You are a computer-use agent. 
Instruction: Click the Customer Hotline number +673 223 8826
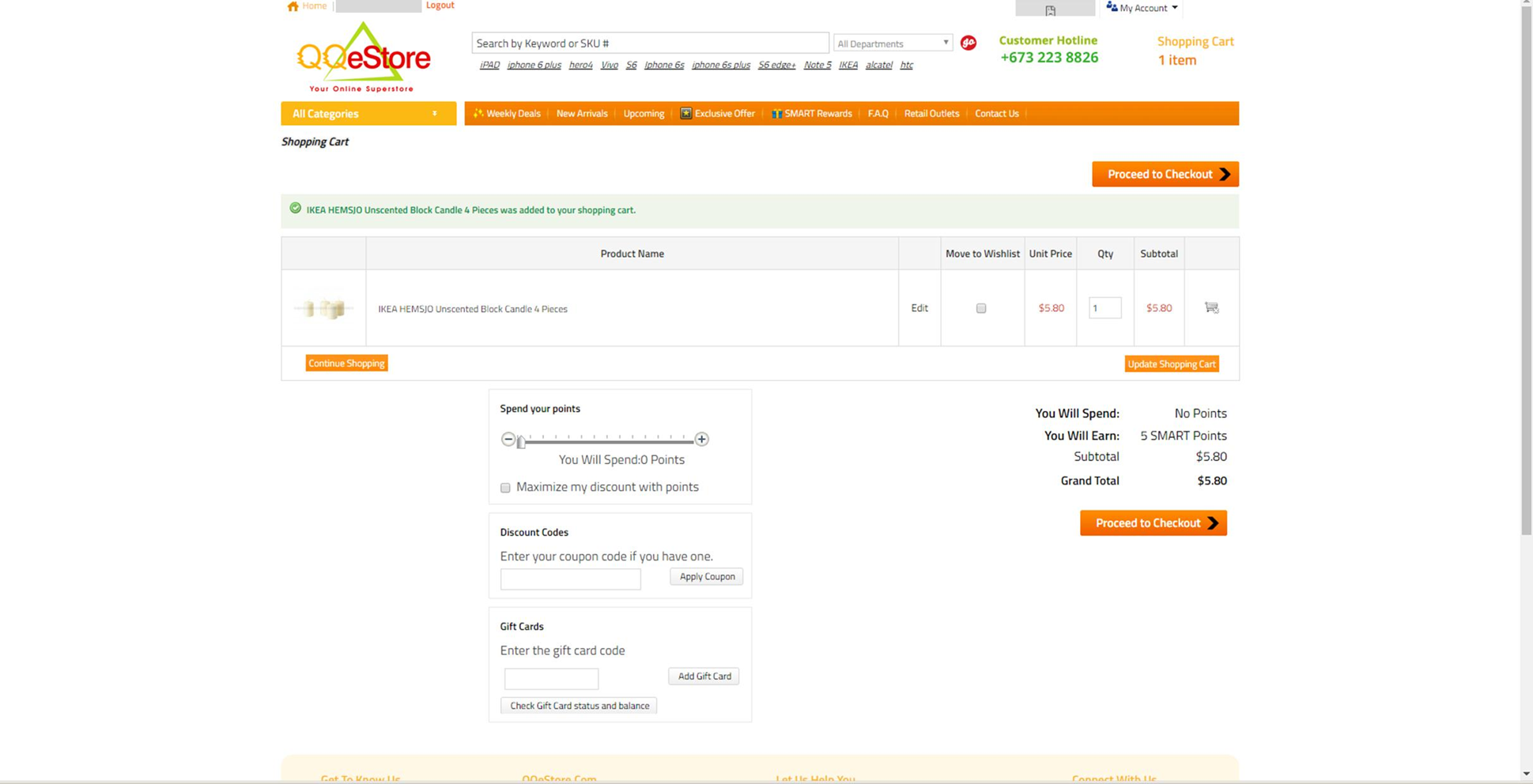pyautogui.click(x=1048, y=58)
